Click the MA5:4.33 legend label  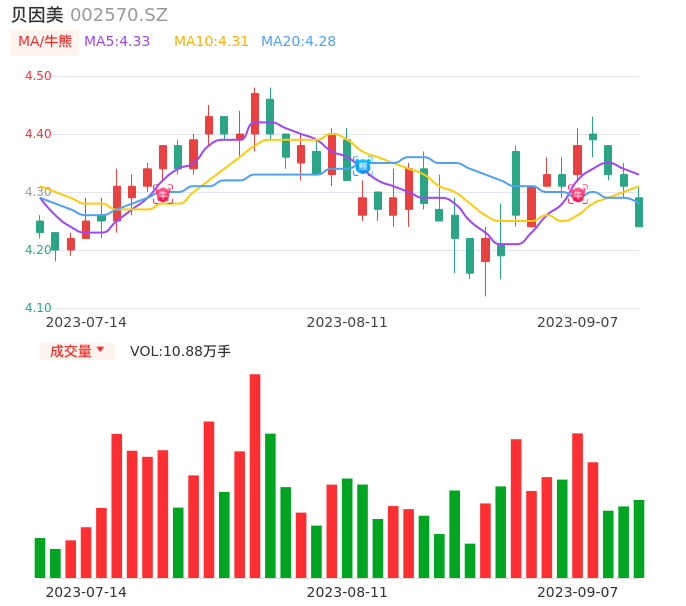pyautogui.click(x=117, y=42)
